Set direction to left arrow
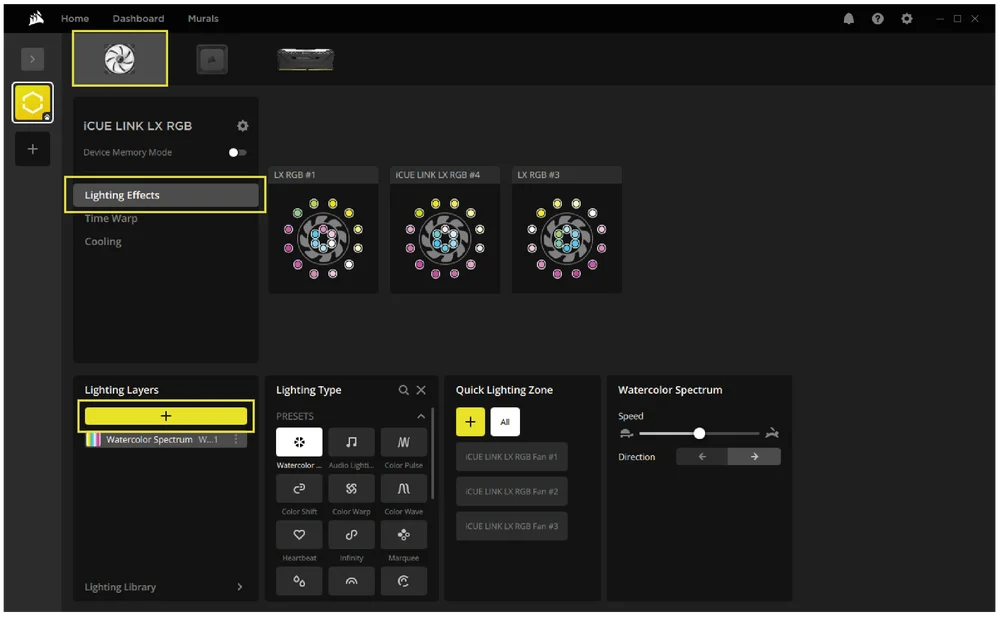The width and height of the screenshot is (1000, 617). (x=702, y=457)
